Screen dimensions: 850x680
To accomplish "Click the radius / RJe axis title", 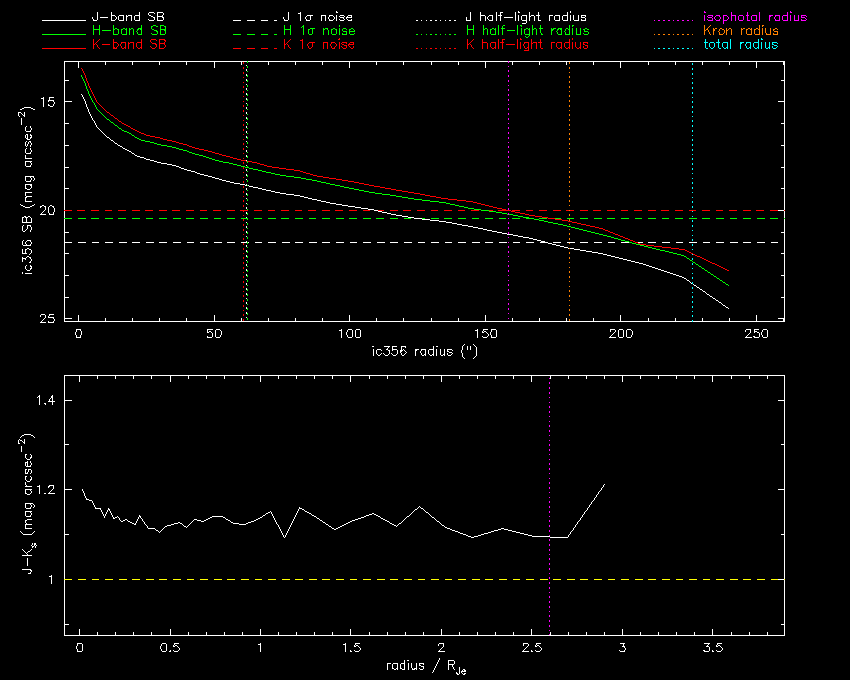I will pyautogui.click(x=424, y=667).
